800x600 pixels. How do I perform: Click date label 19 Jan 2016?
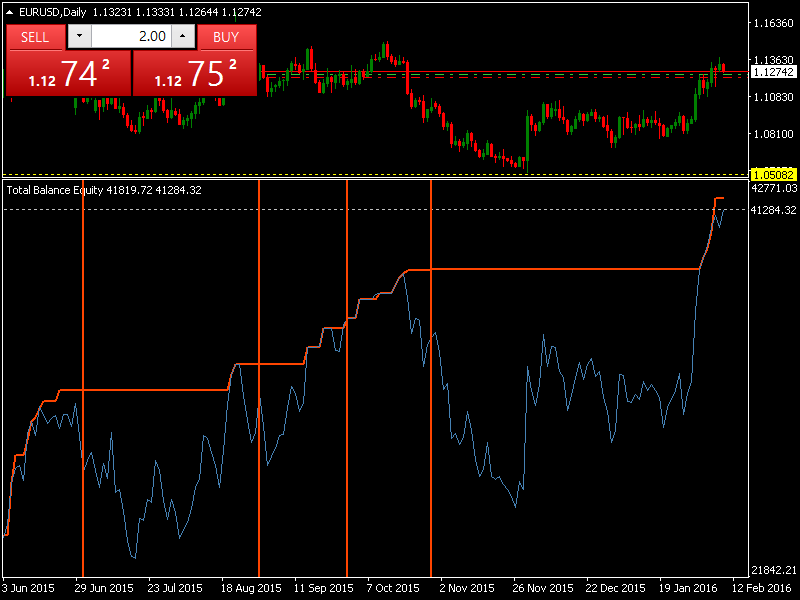[688, 588]
